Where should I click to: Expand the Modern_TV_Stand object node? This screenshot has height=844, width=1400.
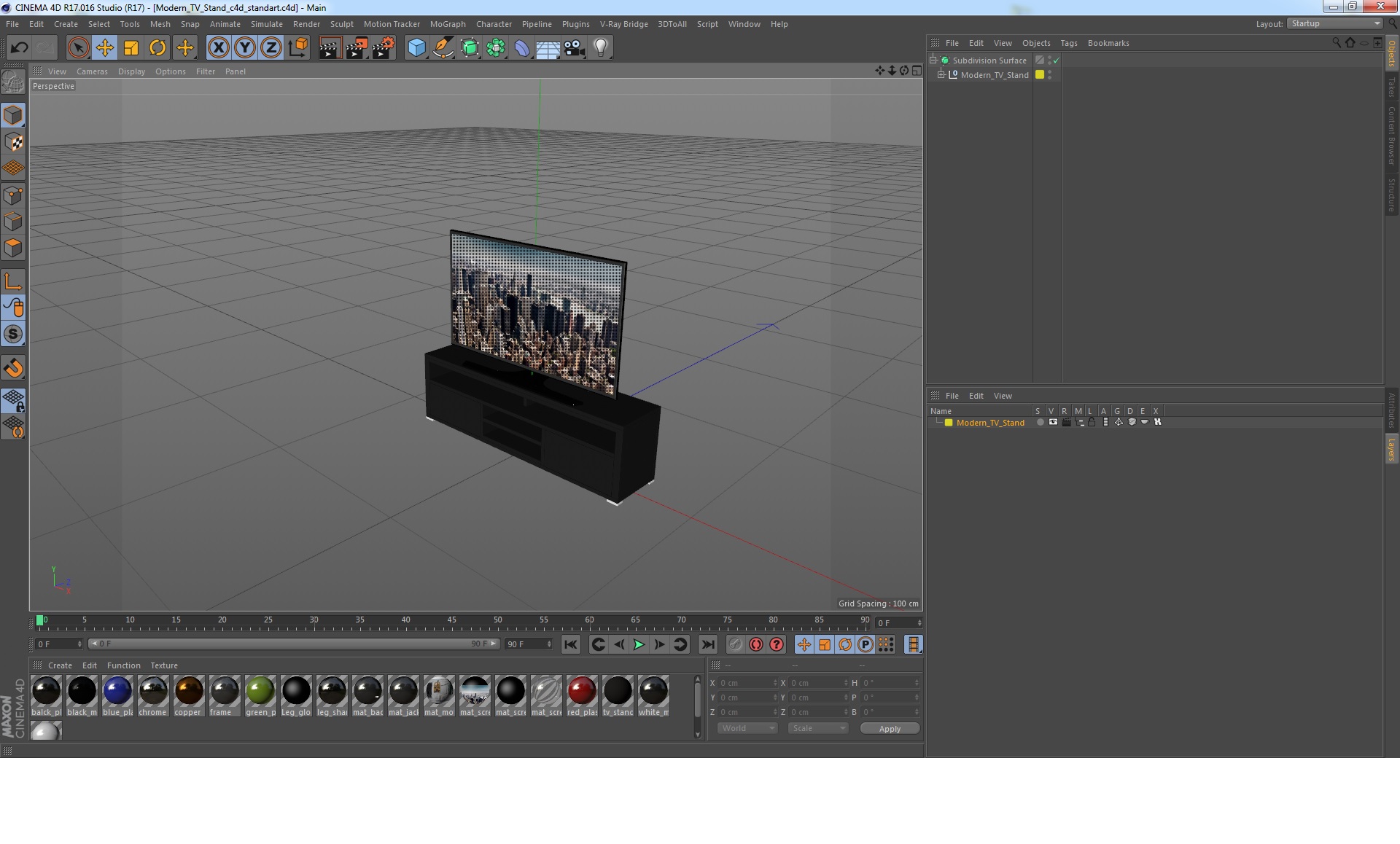(941, 74)
